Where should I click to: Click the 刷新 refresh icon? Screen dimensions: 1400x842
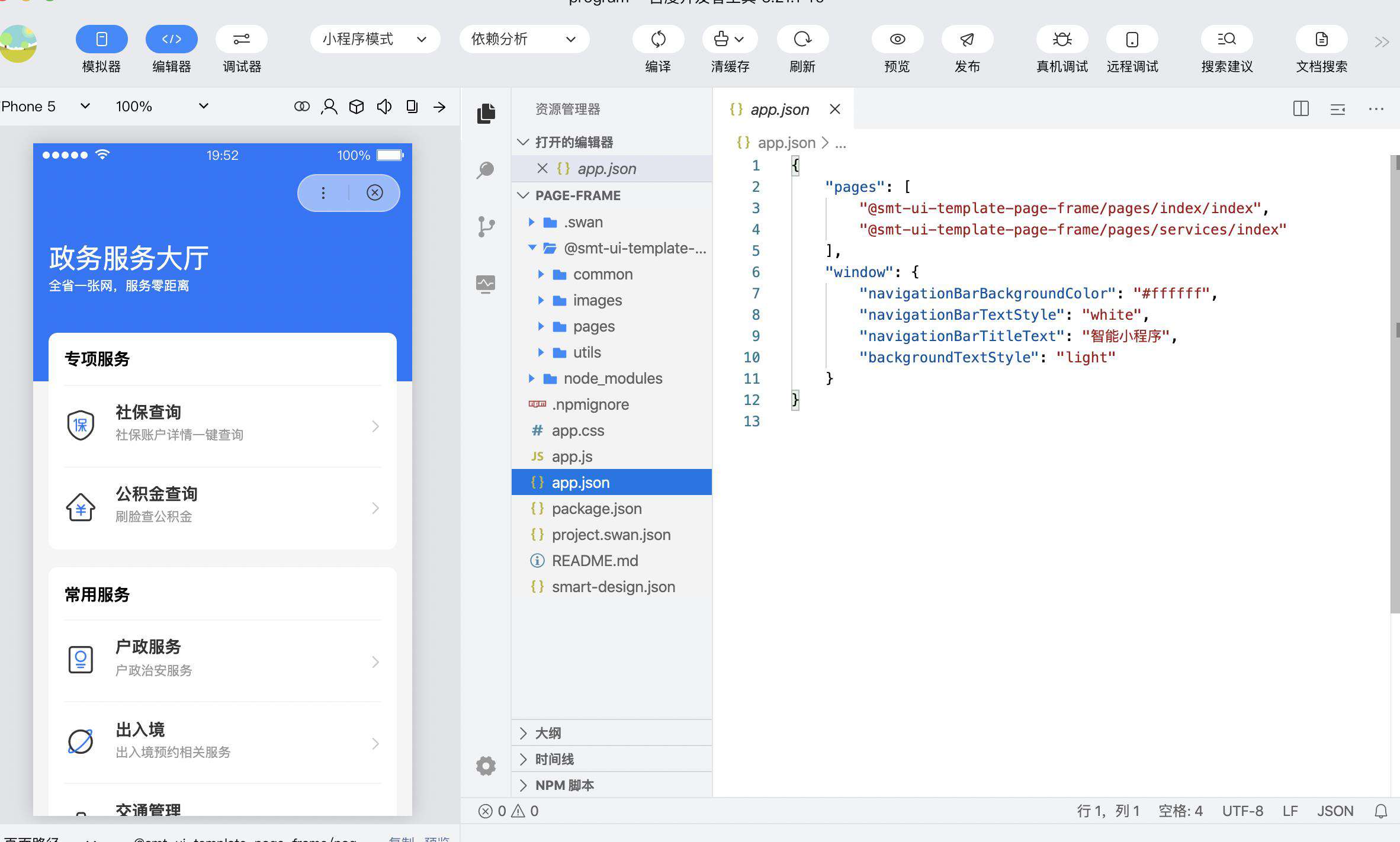(x=802, y=39)
